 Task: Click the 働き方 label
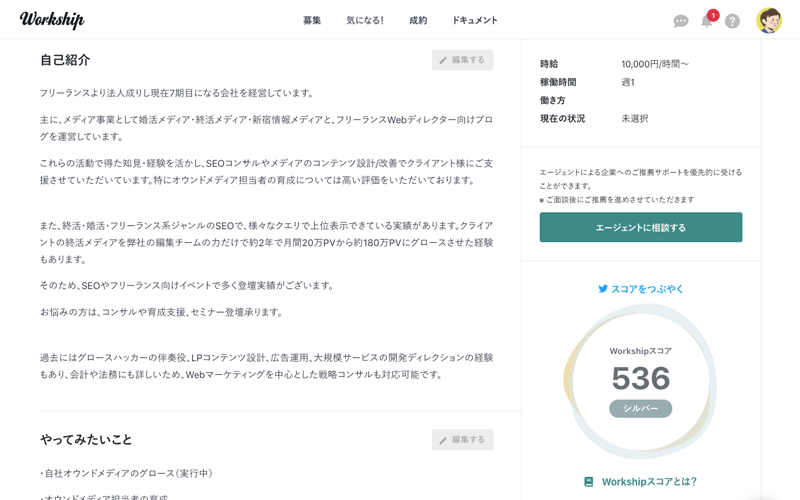pos(552,100)
